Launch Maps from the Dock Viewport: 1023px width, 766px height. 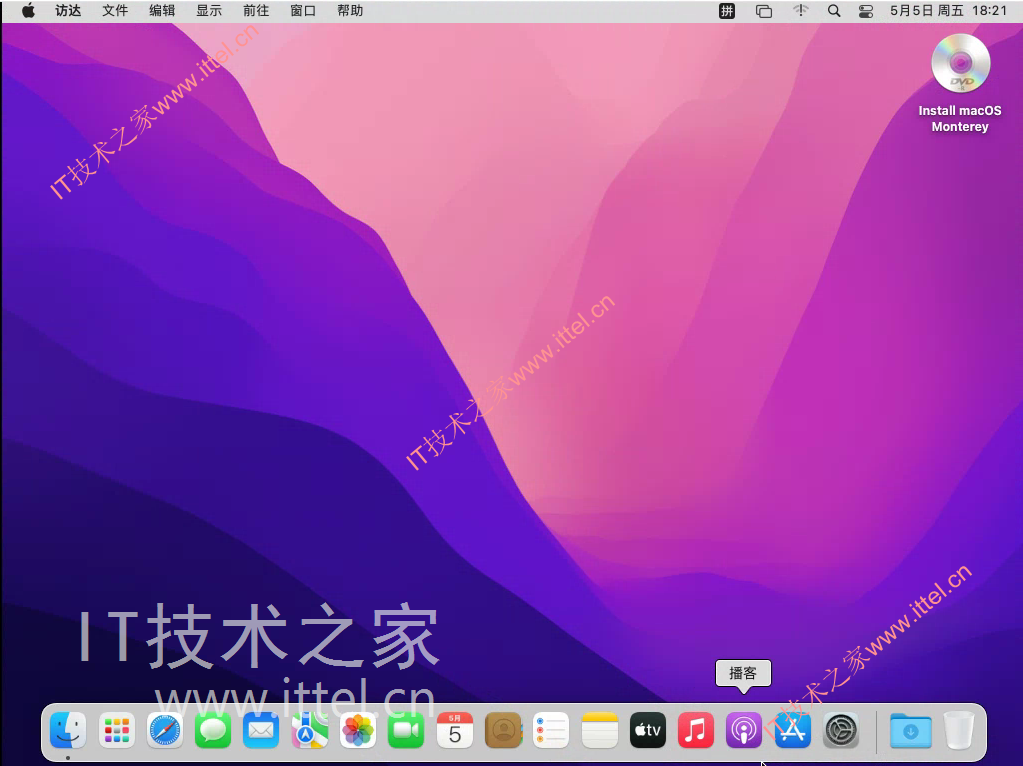[309, 730]
